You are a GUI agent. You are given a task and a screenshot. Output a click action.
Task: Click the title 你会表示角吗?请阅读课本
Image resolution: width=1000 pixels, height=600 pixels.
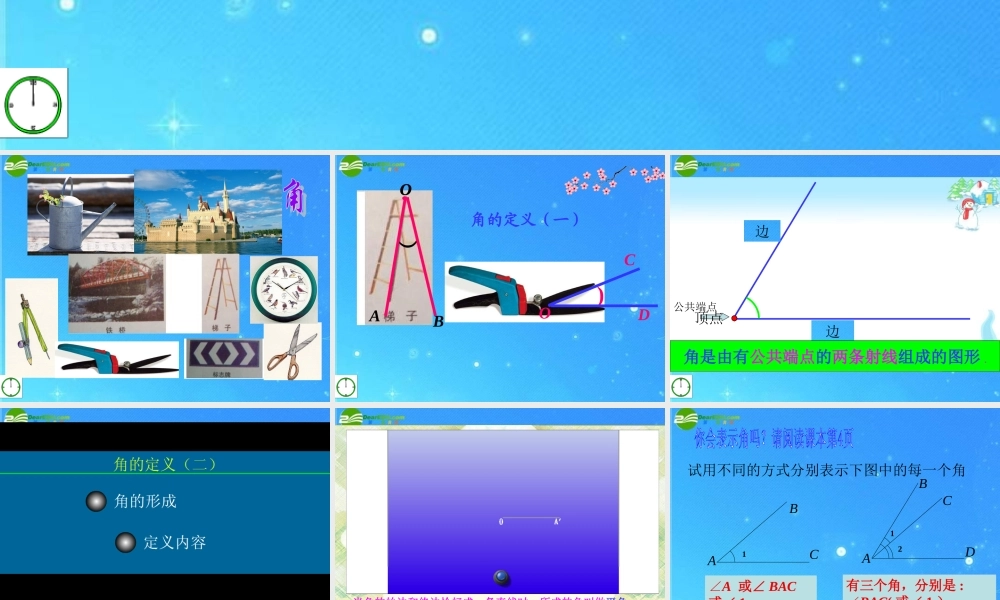(x=774, y=439)
